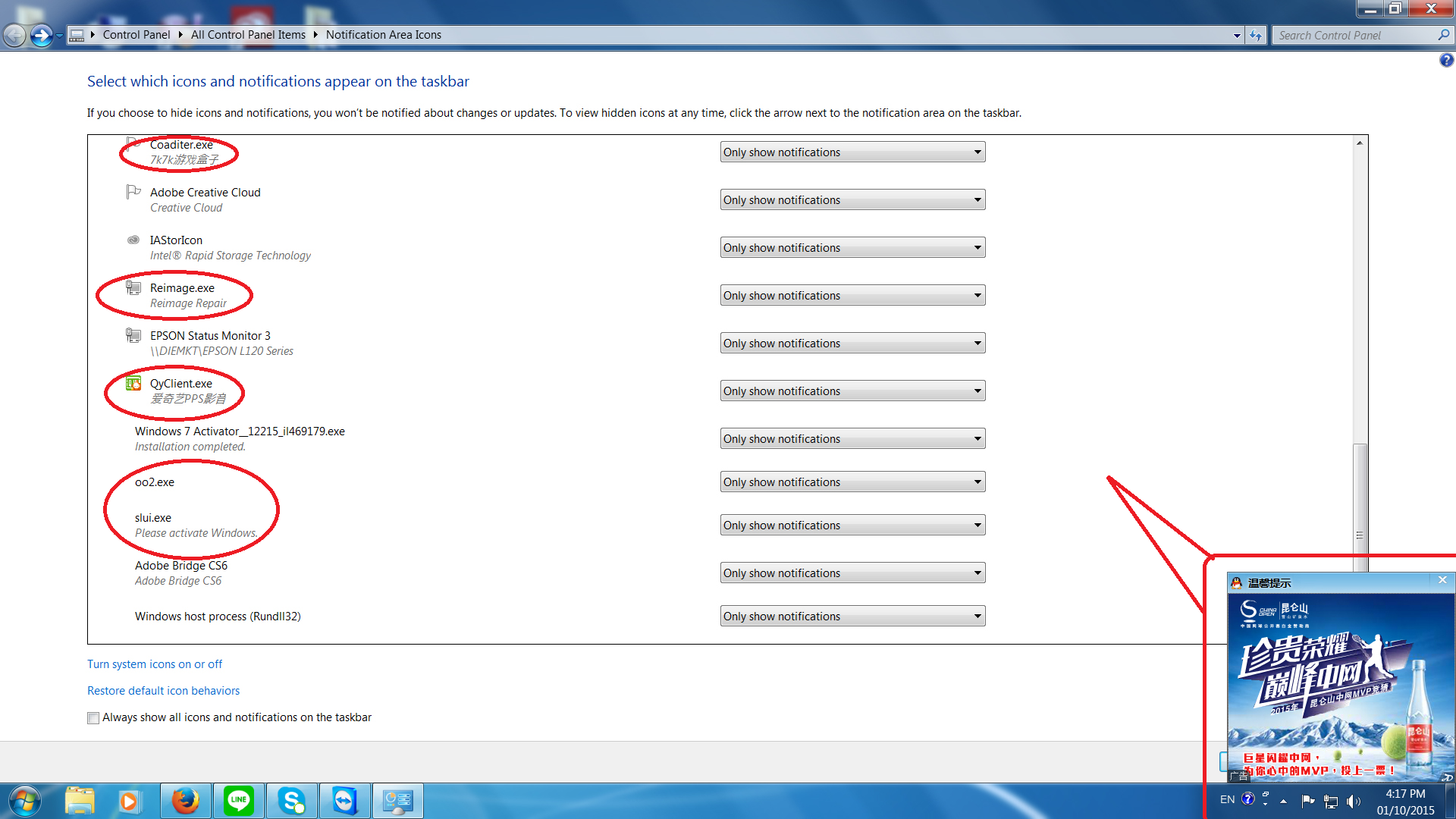Image resolution: width=1456 pixels, height=819 pixels.
Task: Go to All Control Panel Items breadcrumb
Action: click(x=248, y=35)
